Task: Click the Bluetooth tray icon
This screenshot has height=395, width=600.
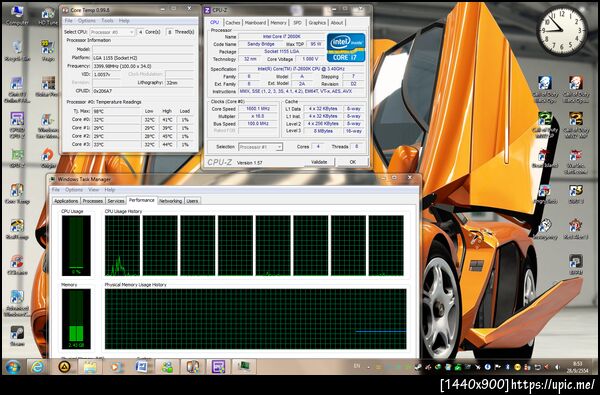Action: pyautogui.click(x=508, y=367)
